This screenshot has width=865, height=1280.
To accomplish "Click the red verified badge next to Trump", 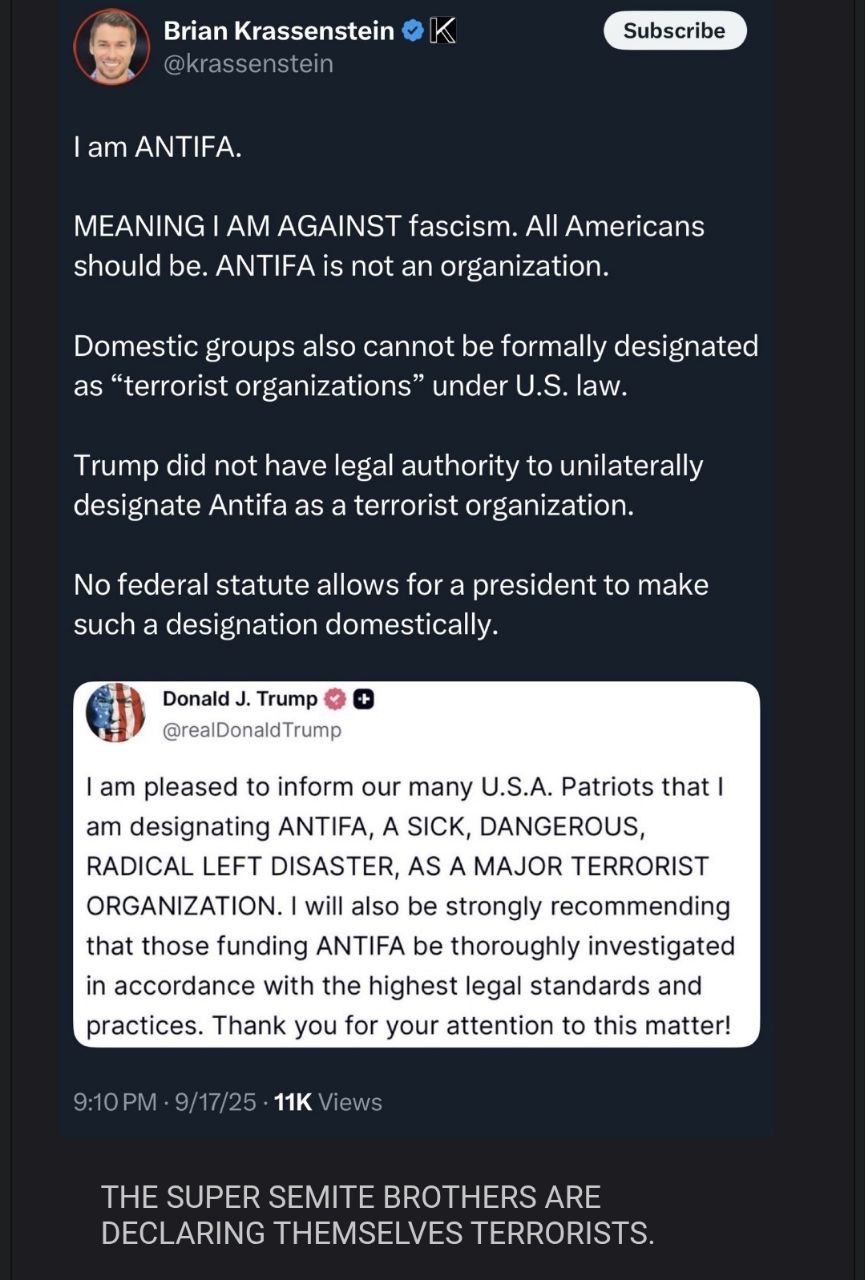I will 336,699.
